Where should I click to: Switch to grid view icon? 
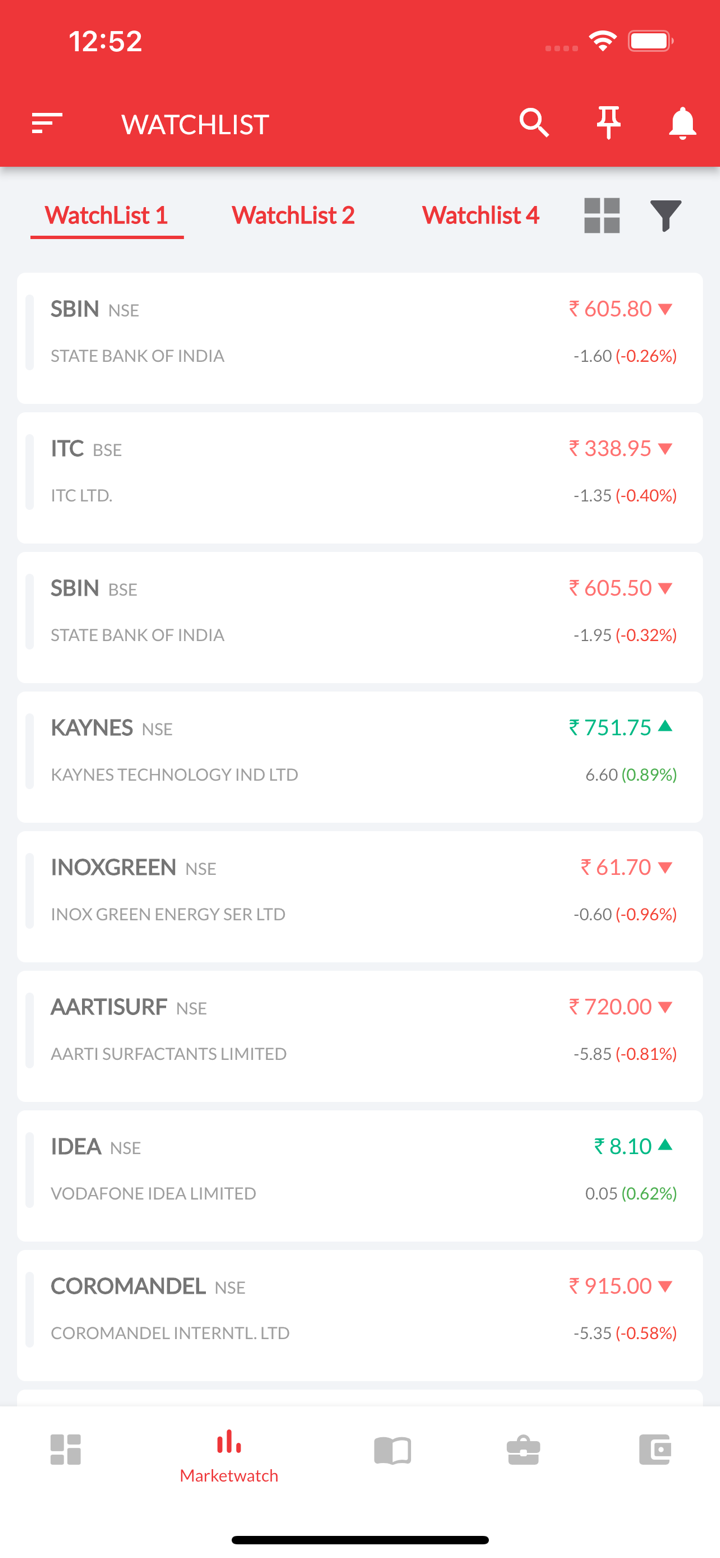coord(602,215)
